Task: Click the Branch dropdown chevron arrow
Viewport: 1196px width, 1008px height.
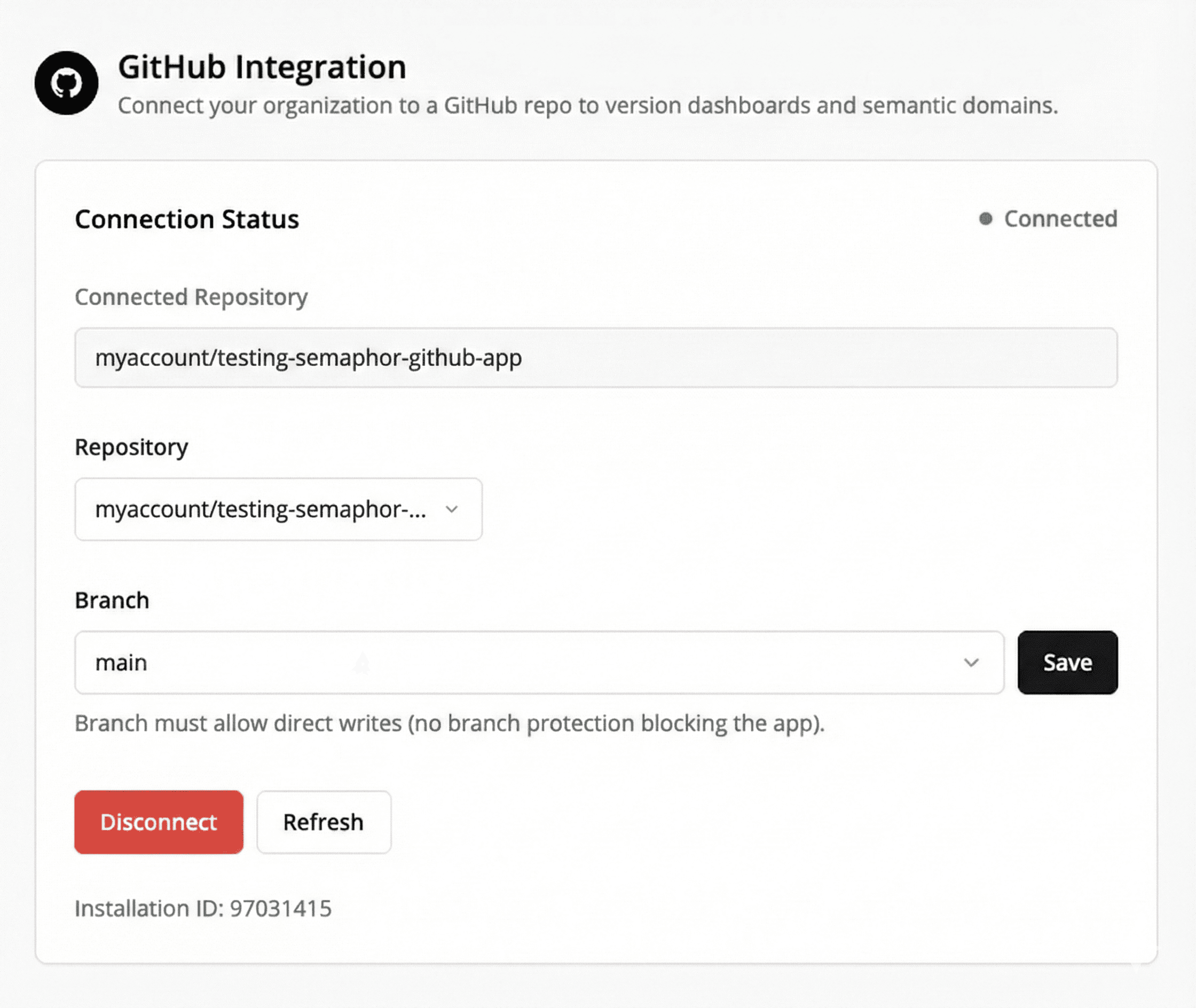Action: pyautogui.click(x=971, y=662)
